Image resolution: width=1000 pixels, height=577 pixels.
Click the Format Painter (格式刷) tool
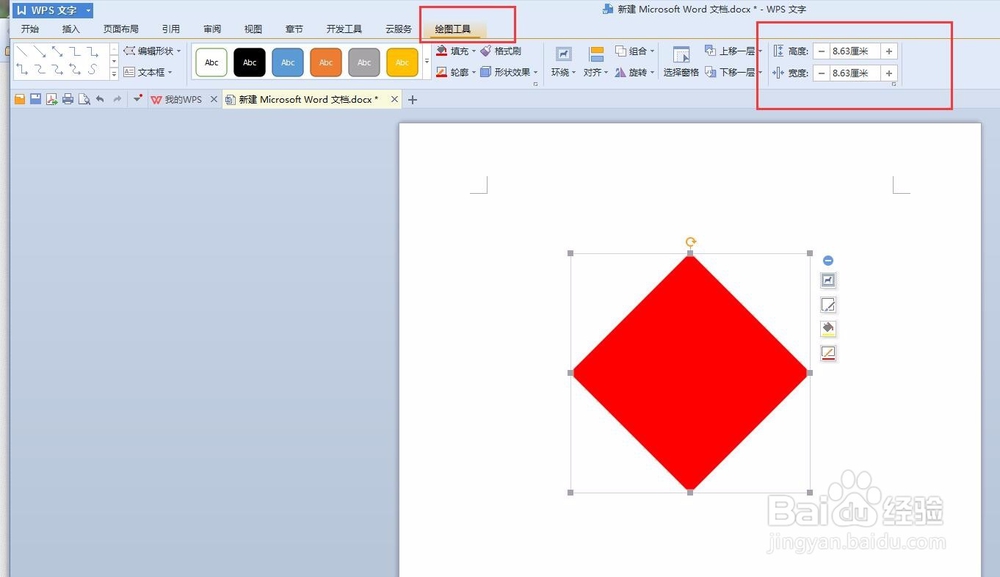(501, 51)
